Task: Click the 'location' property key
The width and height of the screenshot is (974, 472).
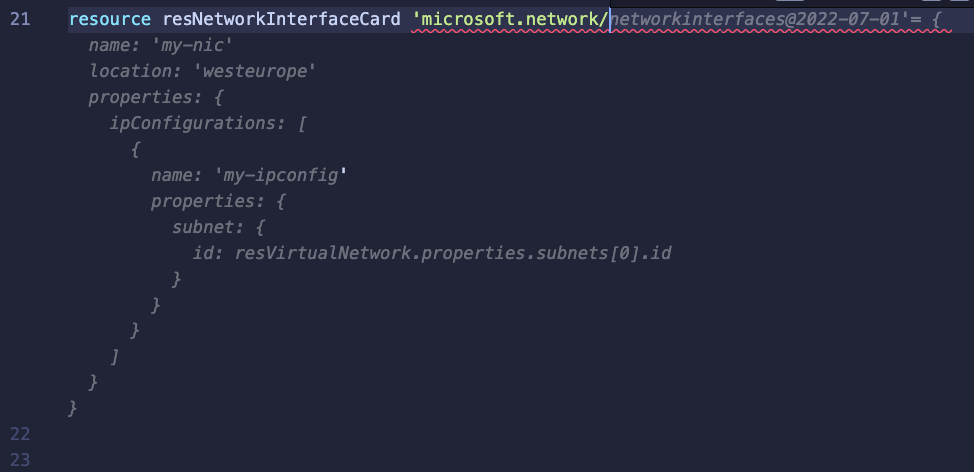Action: coord(126,71)
